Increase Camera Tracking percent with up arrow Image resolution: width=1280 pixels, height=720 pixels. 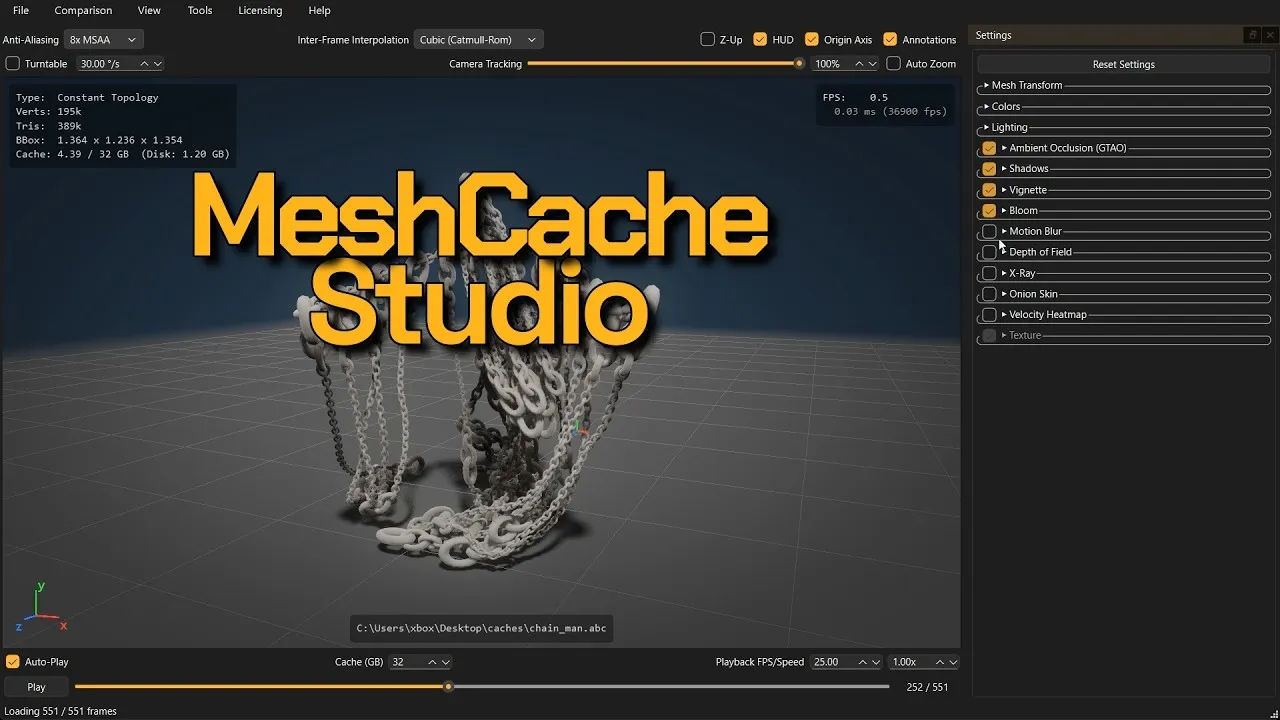[x=860, y=64]
